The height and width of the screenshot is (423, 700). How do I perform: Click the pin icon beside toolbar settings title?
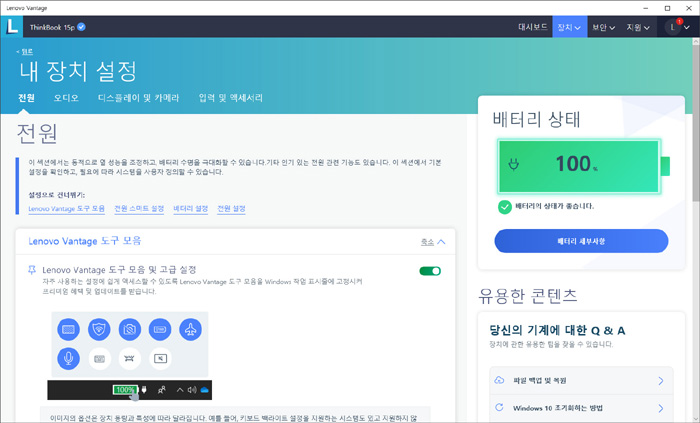(x=32, y=270)
